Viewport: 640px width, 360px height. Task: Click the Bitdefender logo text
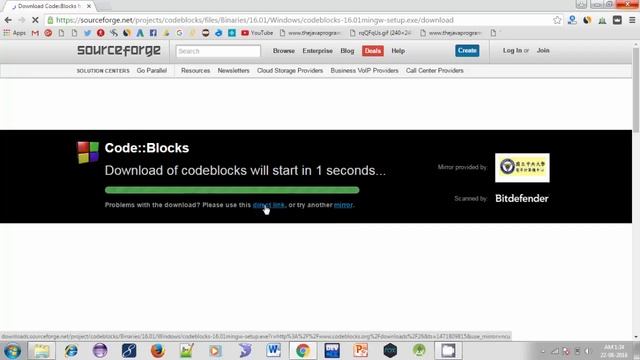pyautogui.click(x=522, y=198)
